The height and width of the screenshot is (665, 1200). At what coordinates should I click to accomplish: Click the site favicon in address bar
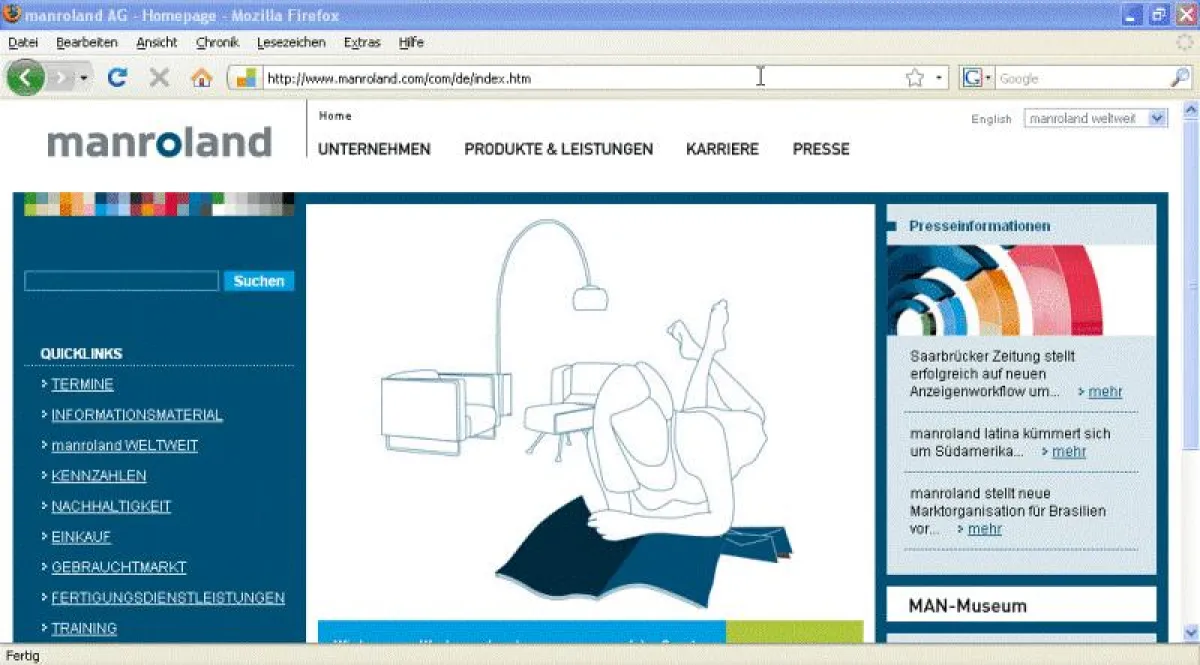tap(246, 78)
